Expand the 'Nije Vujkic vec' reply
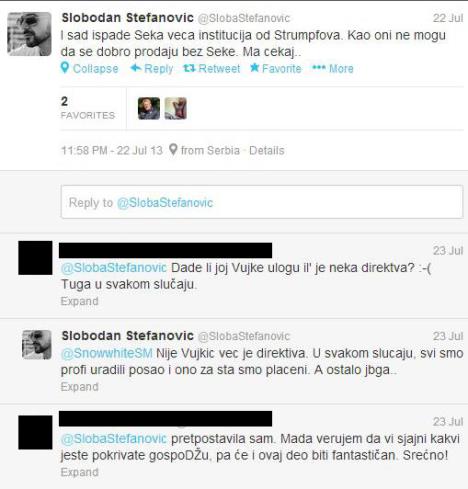468x489 pixels. tap(79, 387)
